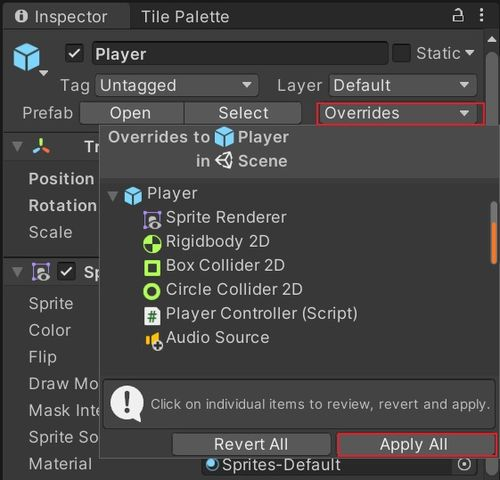Enable the Static checkbox
This screenshot has width=500, height=480.
[401, 53]
